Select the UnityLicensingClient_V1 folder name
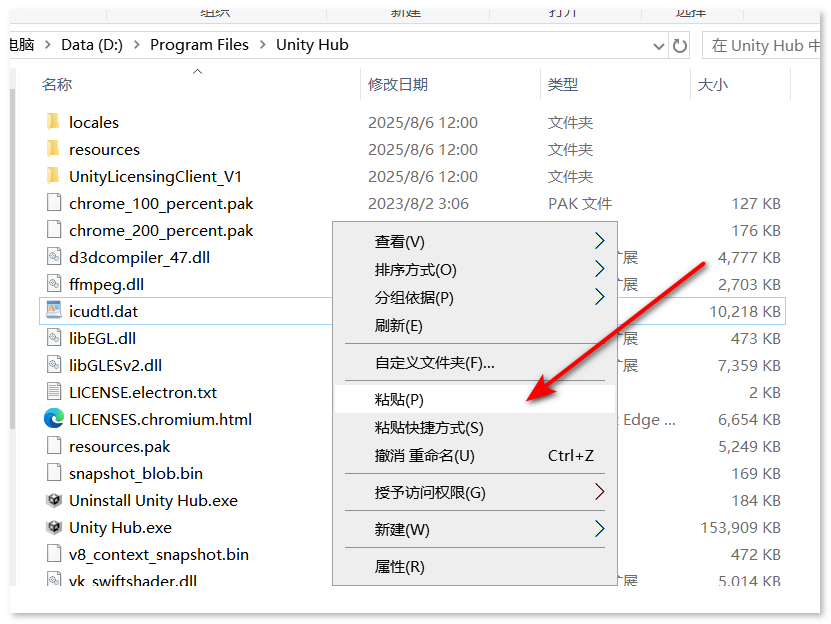The height and width of the screenshot is (624, 831). click(155, 177)
